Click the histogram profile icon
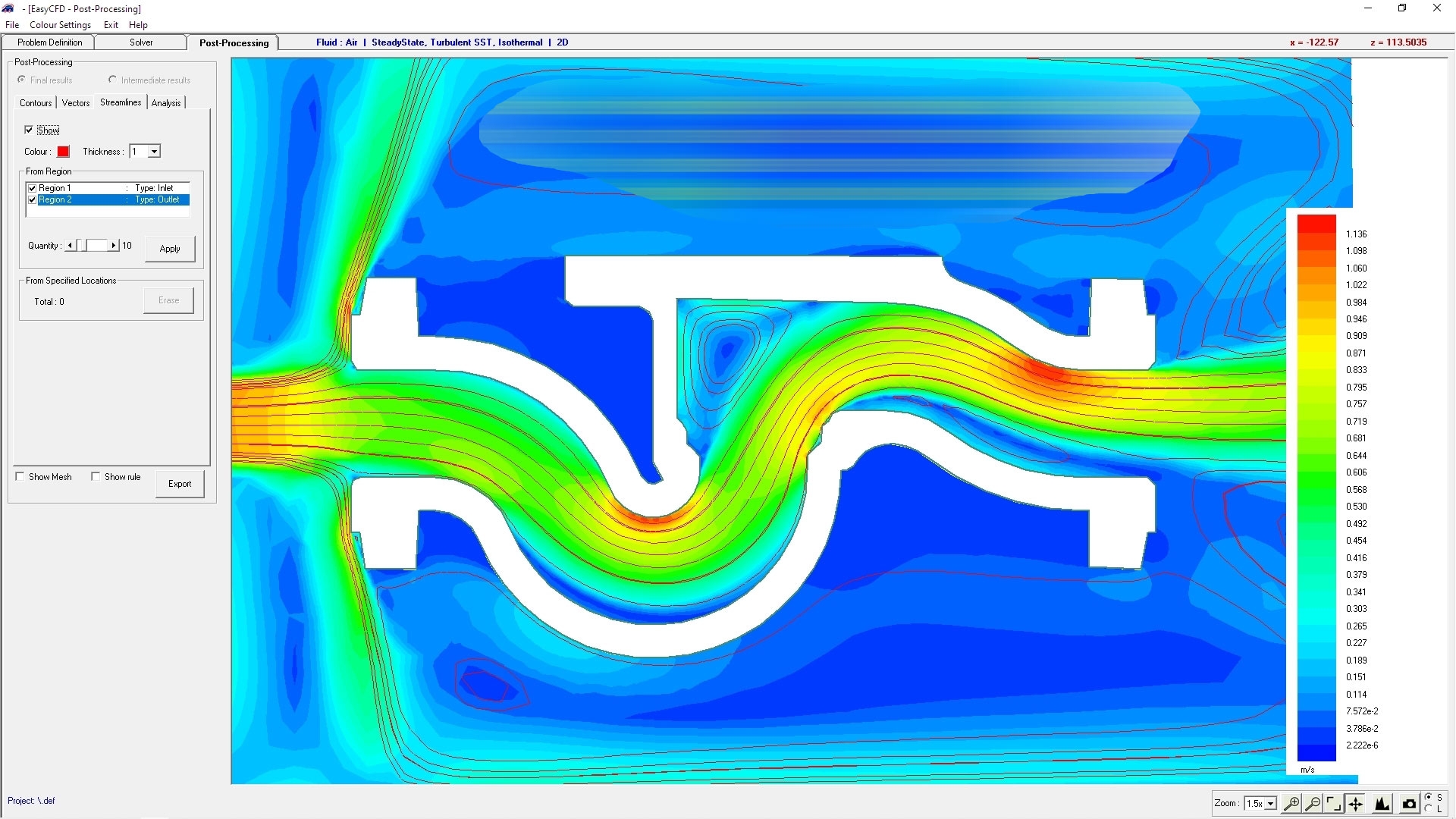 pyautogui.click(x=1382, y=803)
